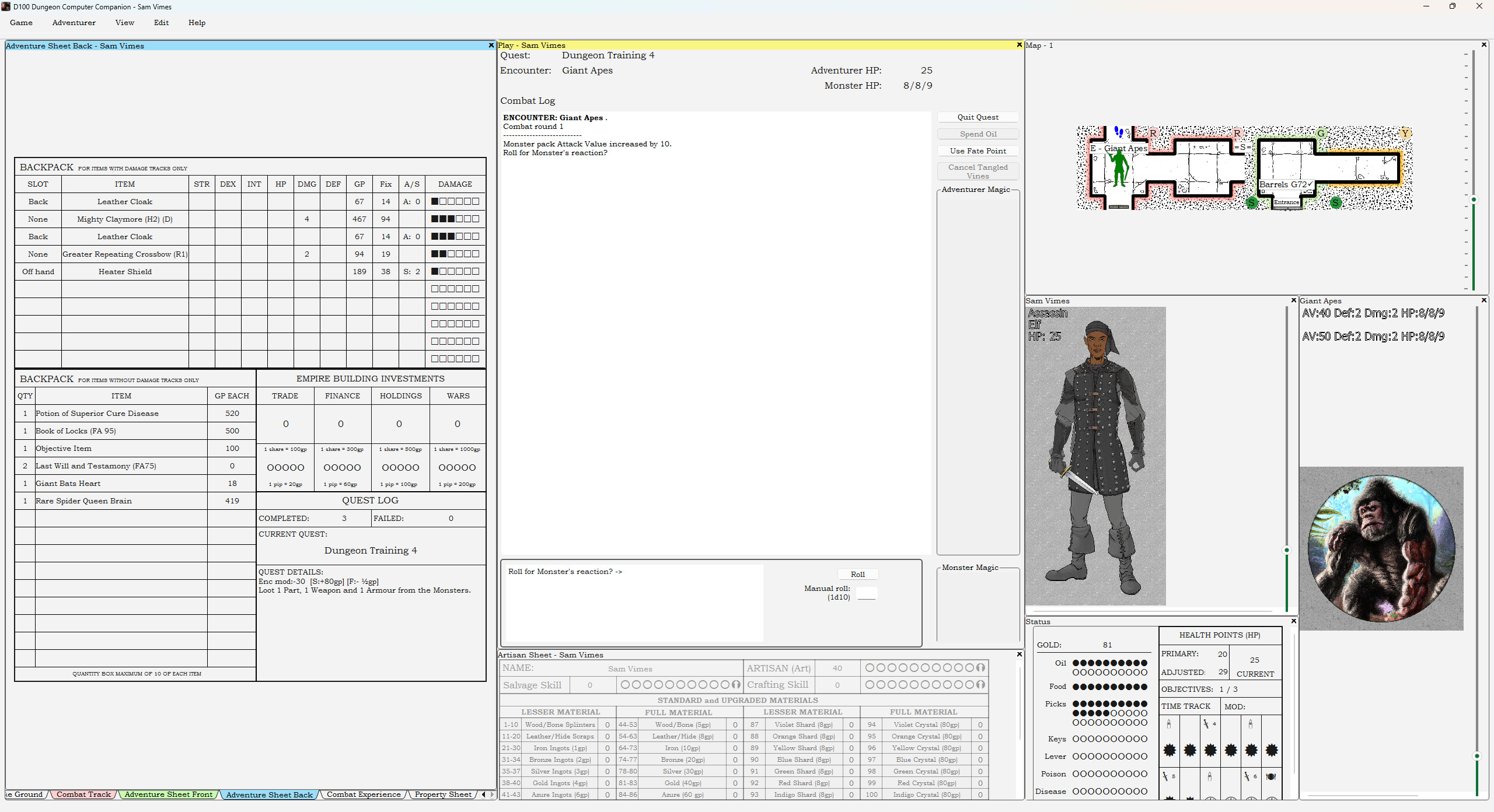Click the Quit Quest button
The height and width of the screenshot is (812, 1494).
coord(978,117)
